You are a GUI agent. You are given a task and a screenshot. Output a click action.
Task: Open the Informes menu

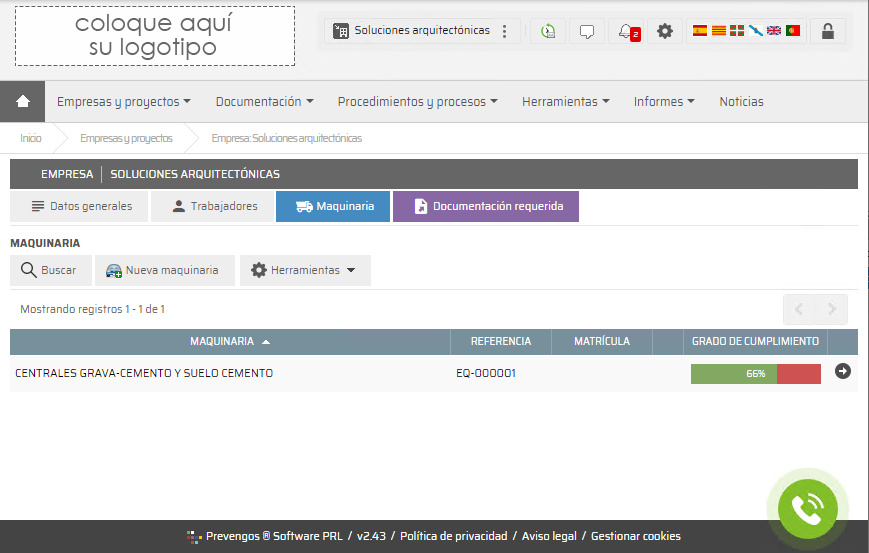[664, 101]
